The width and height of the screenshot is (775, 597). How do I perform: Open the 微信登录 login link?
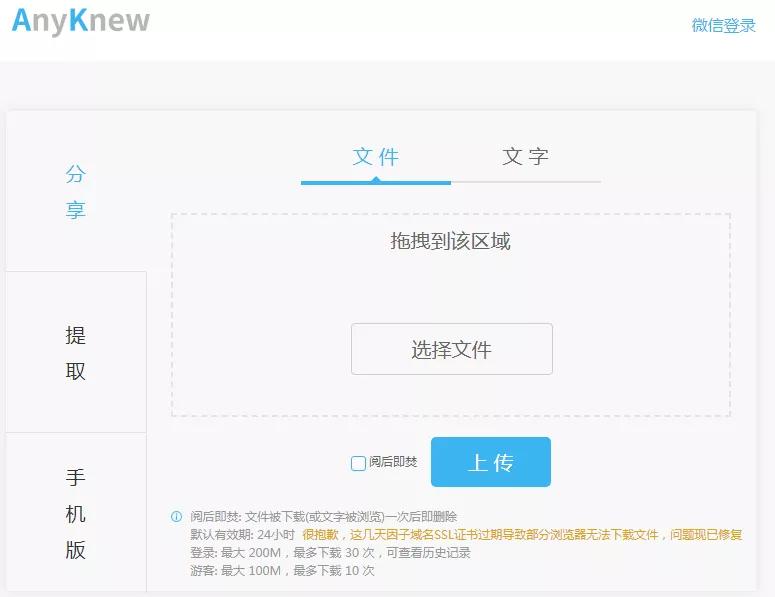coord(723,26)
